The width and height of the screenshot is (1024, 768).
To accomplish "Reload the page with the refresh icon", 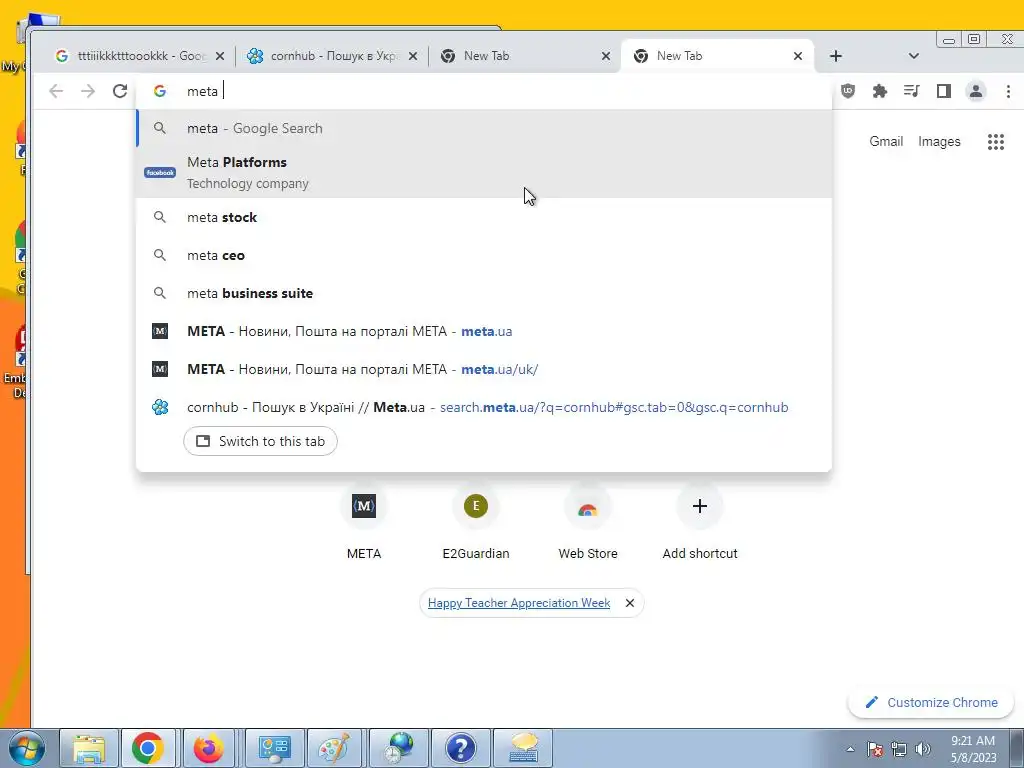I will coord(120,91).
